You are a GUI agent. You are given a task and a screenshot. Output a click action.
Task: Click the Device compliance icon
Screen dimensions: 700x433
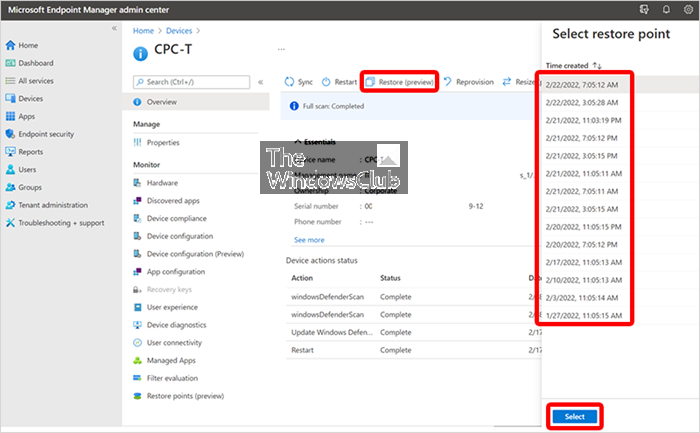tap(138, 218)
